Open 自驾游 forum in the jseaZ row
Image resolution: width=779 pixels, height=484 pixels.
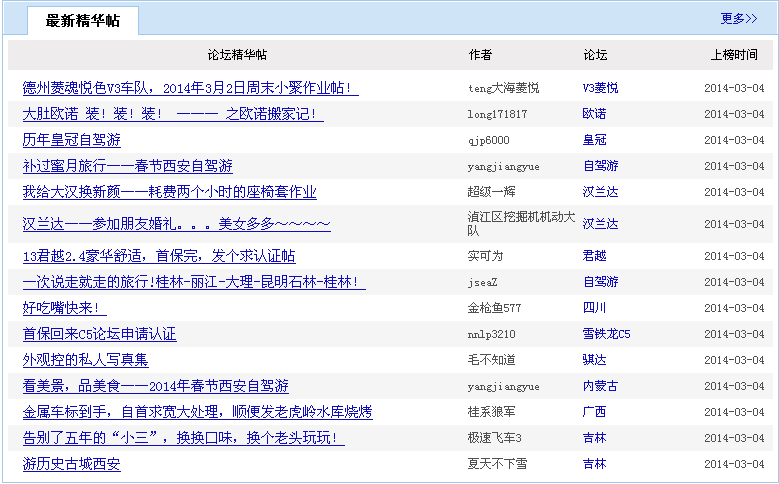[600, 282]
